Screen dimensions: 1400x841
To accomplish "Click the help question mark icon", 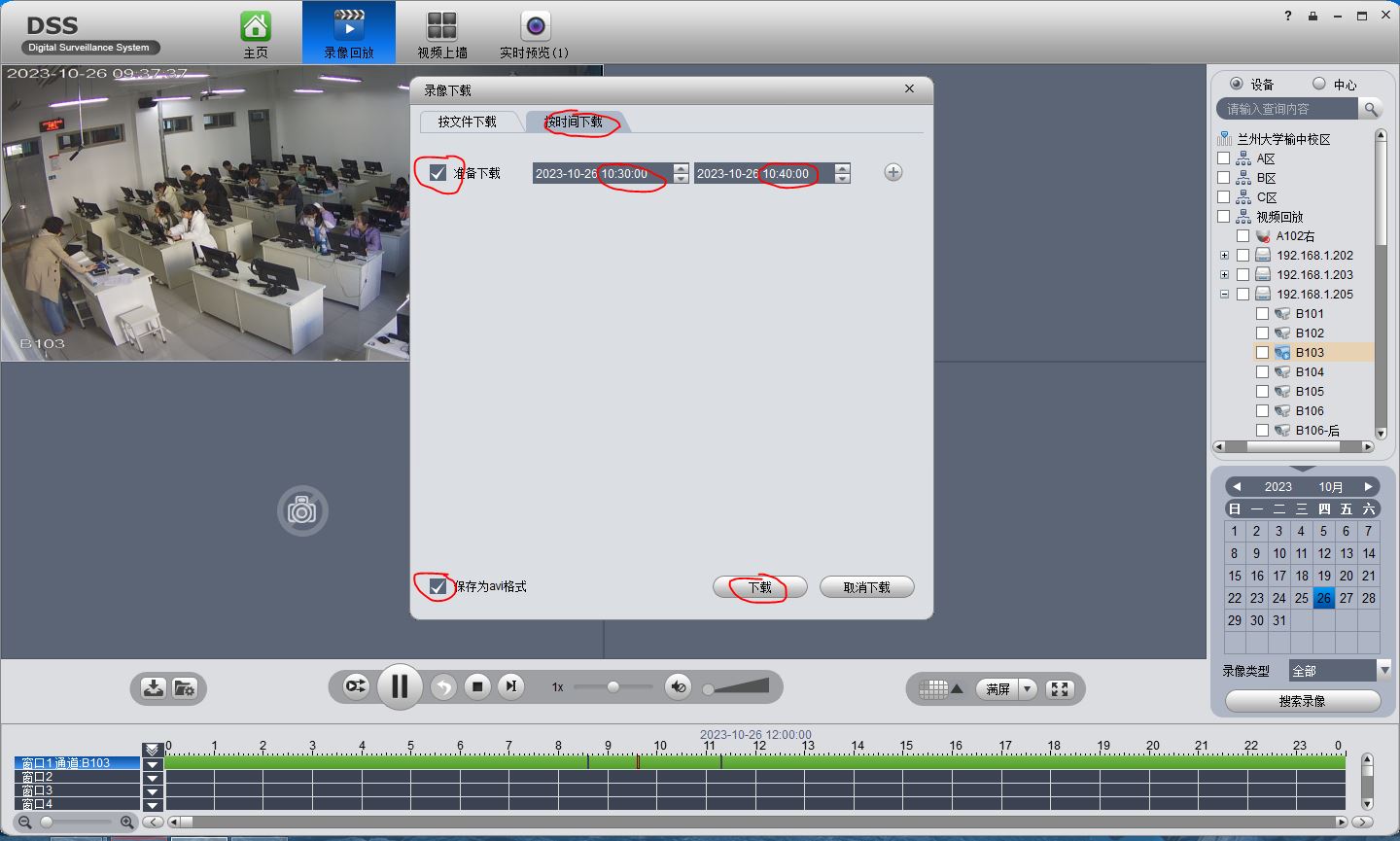I will (1288, 16).
